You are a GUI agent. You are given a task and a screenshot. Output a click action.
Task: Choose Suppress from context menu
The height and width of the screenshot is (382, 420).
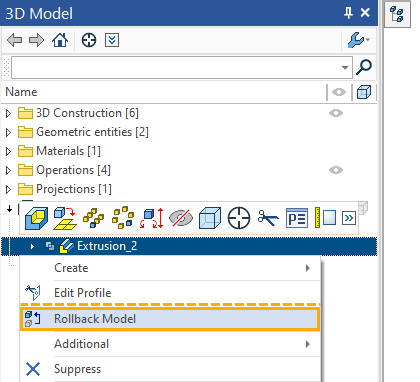click(170, 369)
